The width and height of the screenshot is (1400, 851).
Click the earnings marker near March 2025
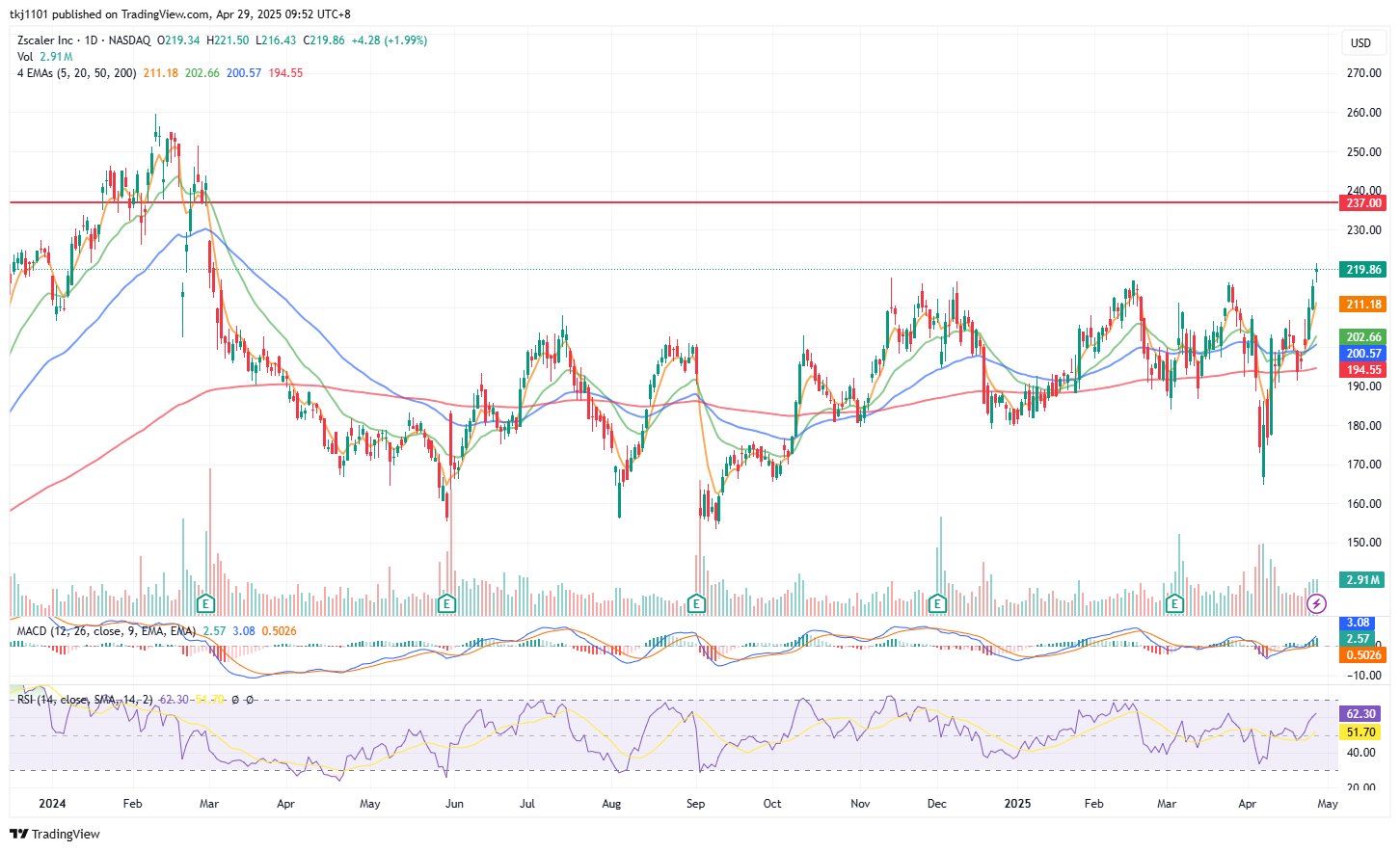[1174, 604]
